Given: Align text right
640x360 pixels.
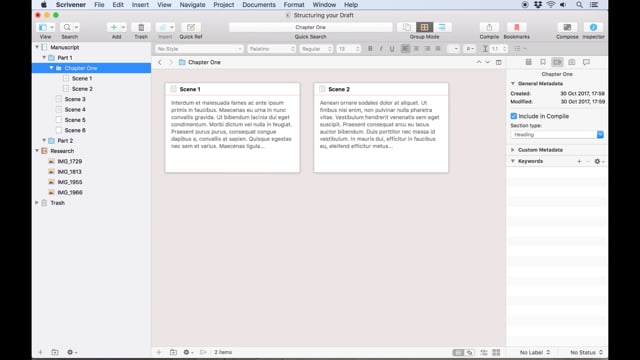Looking at the screenshot, I should 427,49.
